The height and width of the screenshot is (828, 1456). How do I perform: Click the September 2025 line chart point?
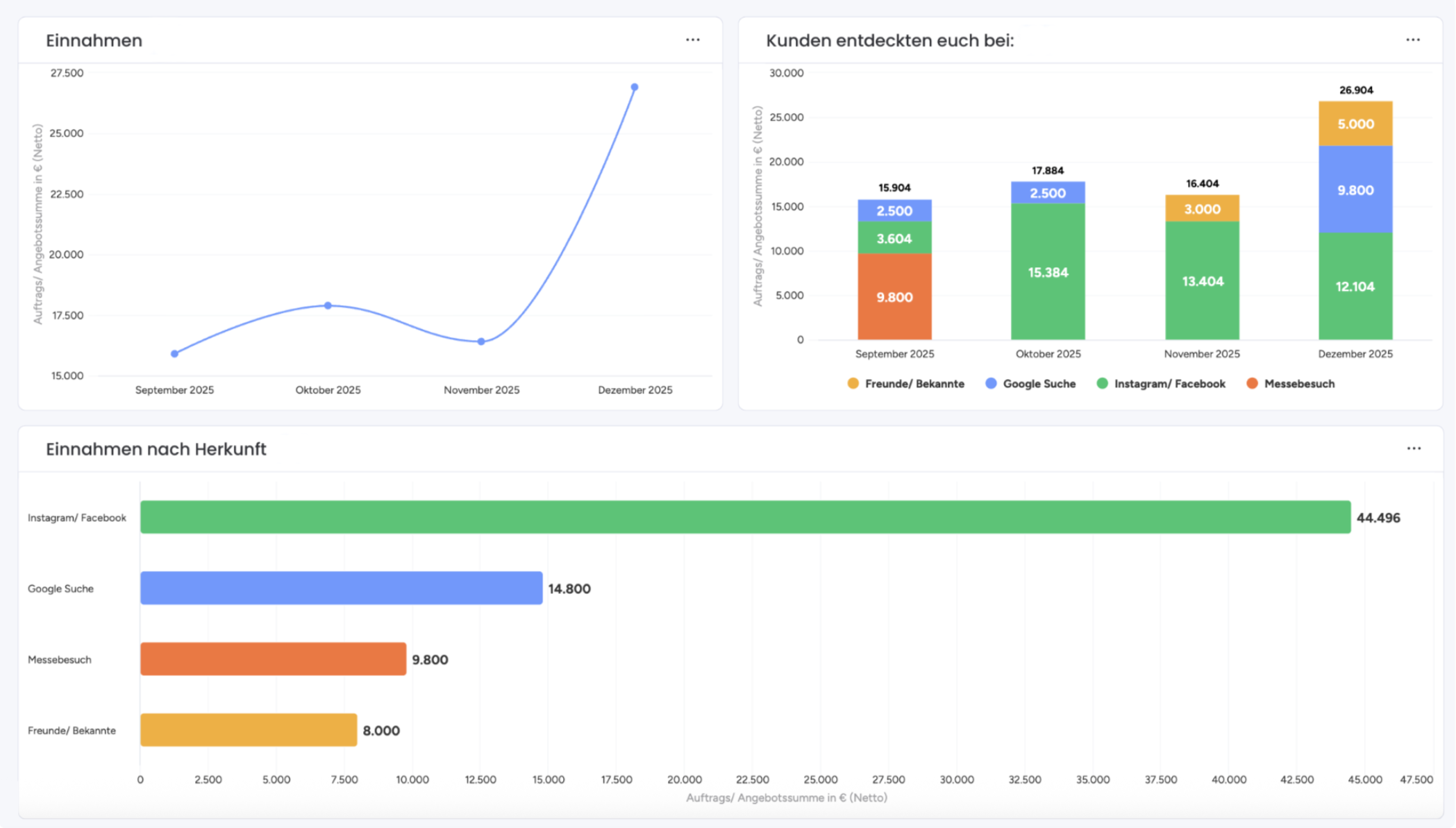coord(174,354)
